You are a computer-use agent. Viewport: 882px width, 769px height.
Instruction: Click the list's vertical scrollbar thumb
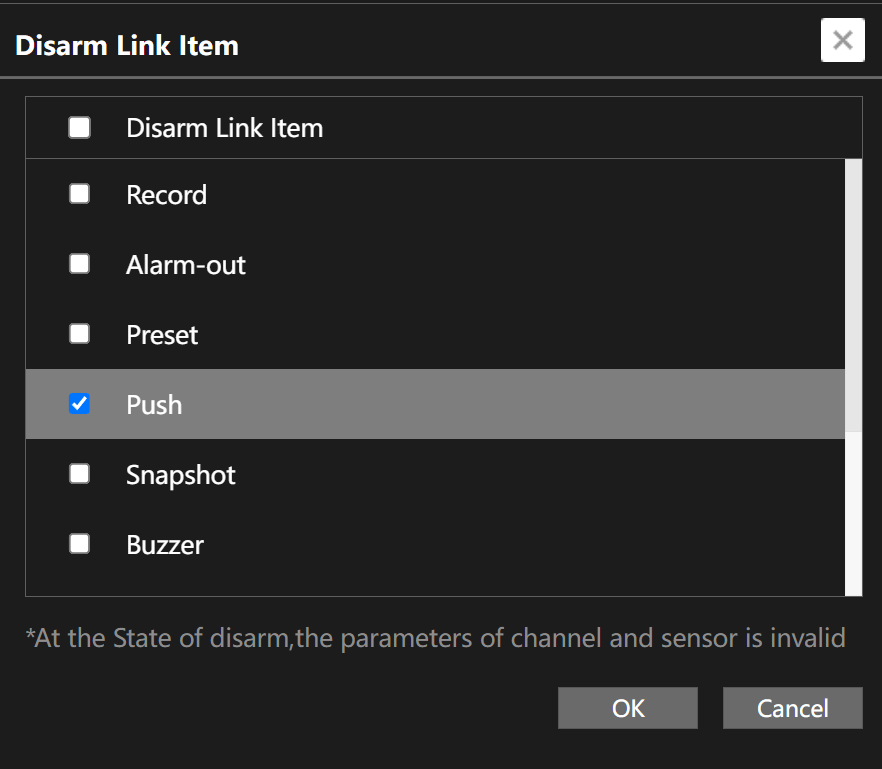(x=853, y=295)
